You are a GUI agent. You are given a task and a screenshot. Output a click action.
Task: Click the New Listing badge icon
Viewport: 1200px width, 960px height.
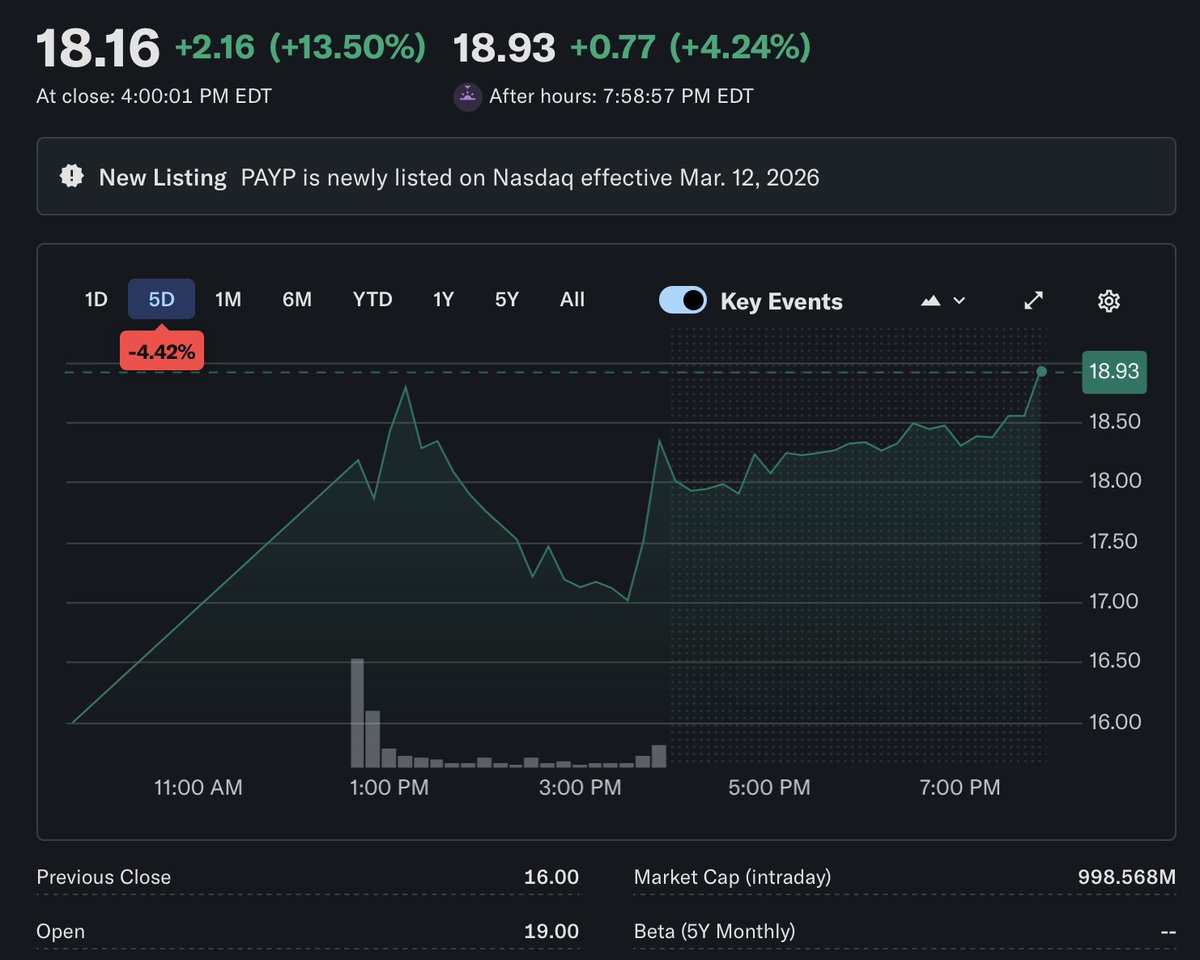tap(72, 177)
